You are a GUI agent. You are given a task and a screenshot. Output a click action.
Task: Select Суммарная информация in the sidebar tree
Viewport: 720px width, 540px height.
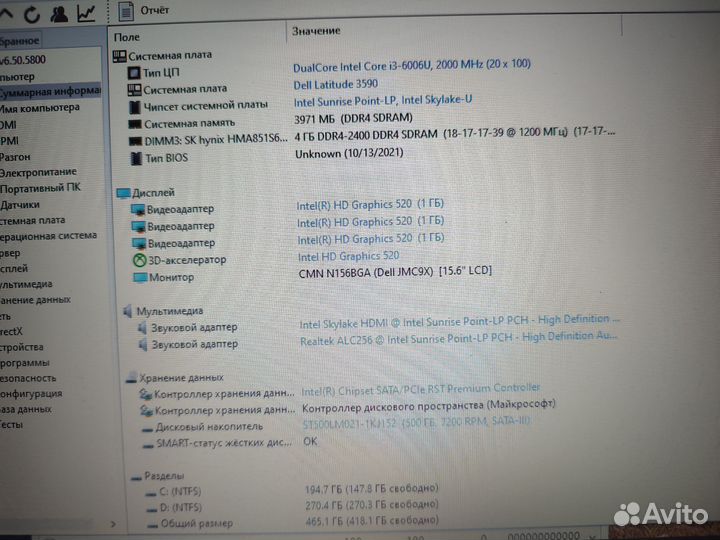[x=50, y=92]
